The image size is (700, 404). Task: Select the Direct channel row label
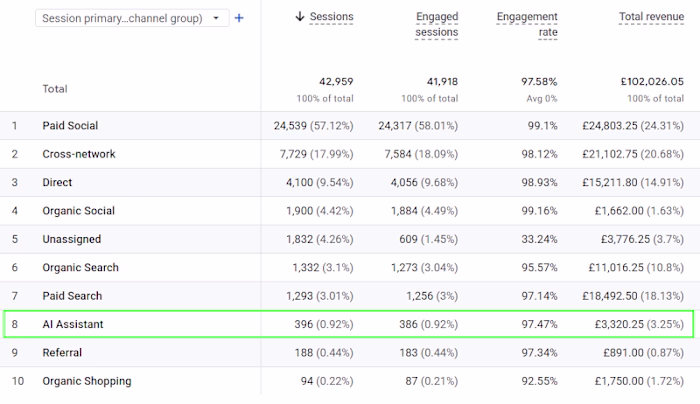pos(57,182)
